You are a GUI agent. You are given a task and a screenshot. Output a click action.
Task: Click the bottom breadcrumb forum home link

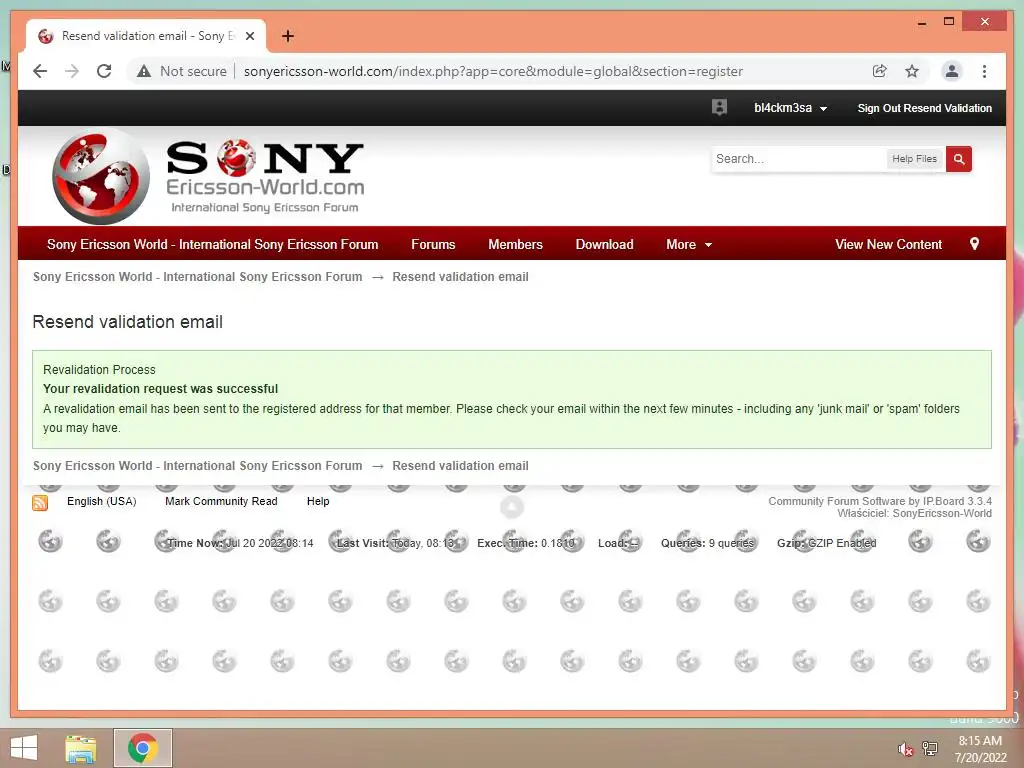[197, 466]
